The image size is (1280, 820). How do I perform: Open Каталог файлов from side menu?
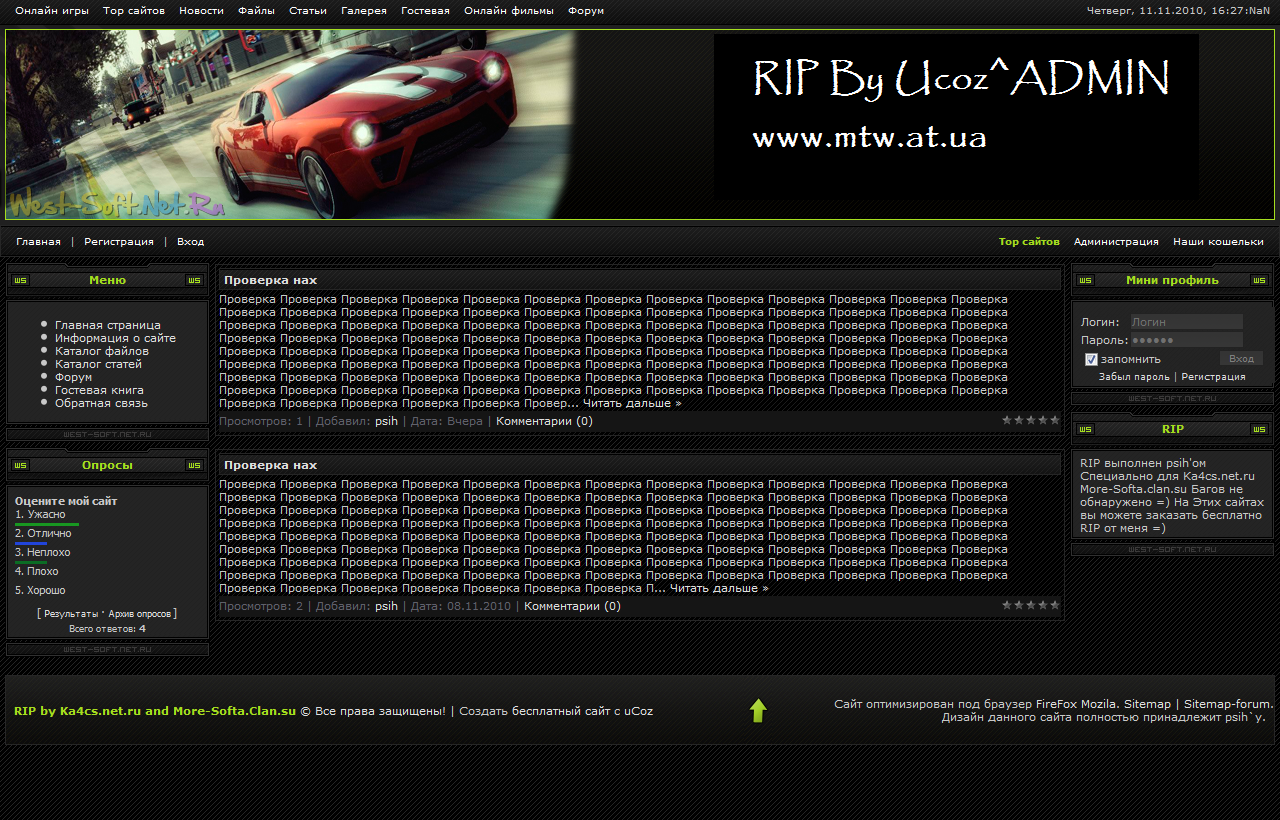[x=102, y=351]
